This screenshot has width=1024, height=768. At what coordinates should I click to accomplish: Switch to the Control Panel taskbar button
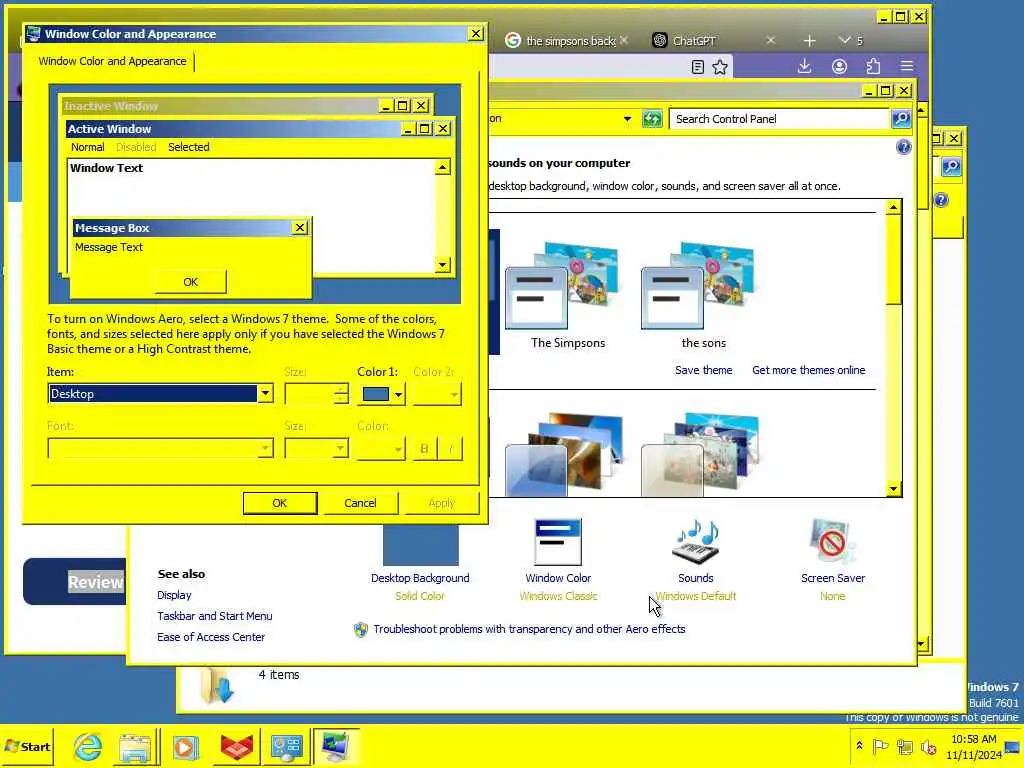pos(287,746)
